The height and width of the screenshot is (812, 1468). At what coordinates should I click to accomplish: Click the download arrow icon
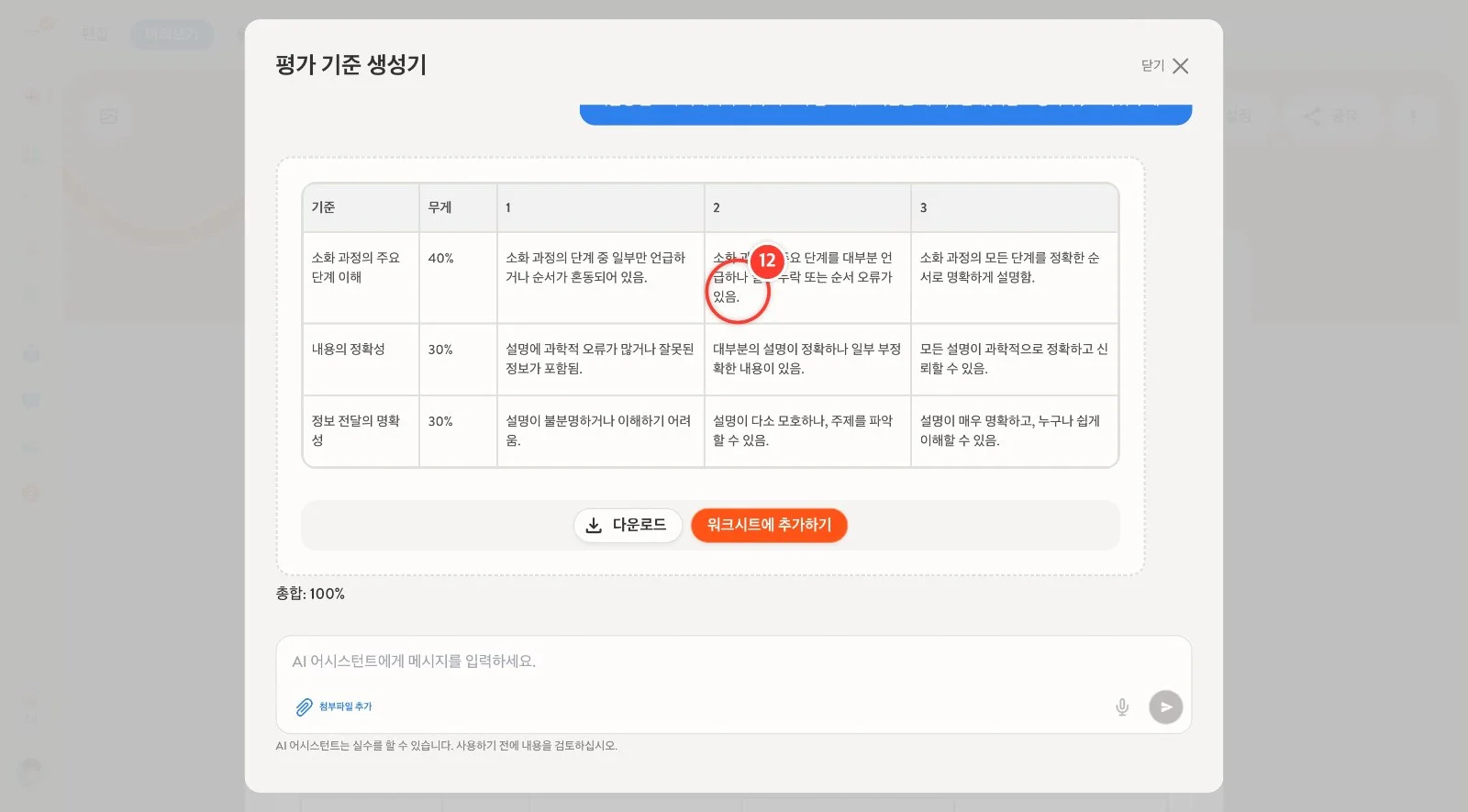pos(594,525)
